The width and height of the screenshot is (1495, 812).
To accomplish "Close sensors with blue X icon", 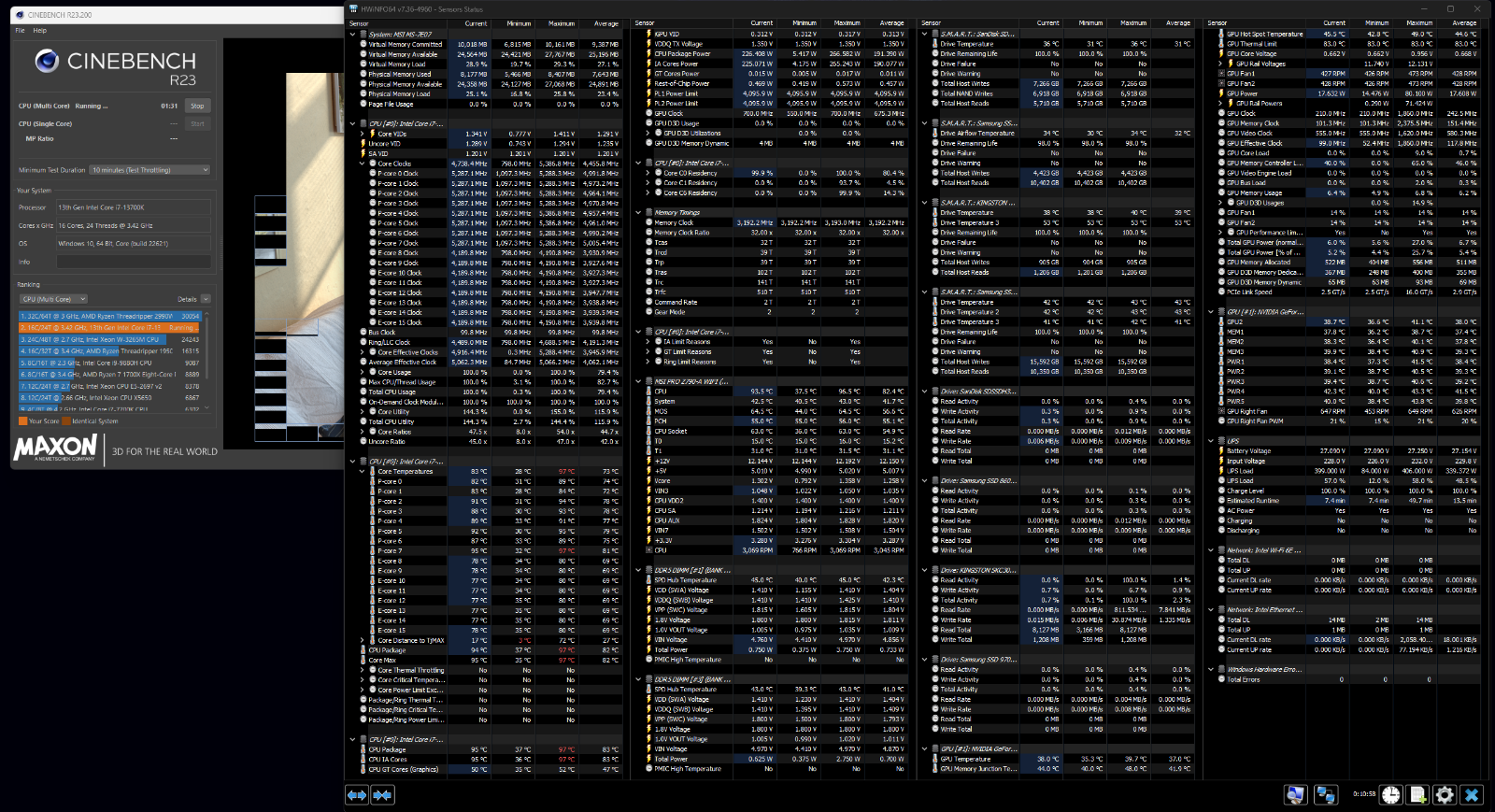I will tap(1472, 794).
